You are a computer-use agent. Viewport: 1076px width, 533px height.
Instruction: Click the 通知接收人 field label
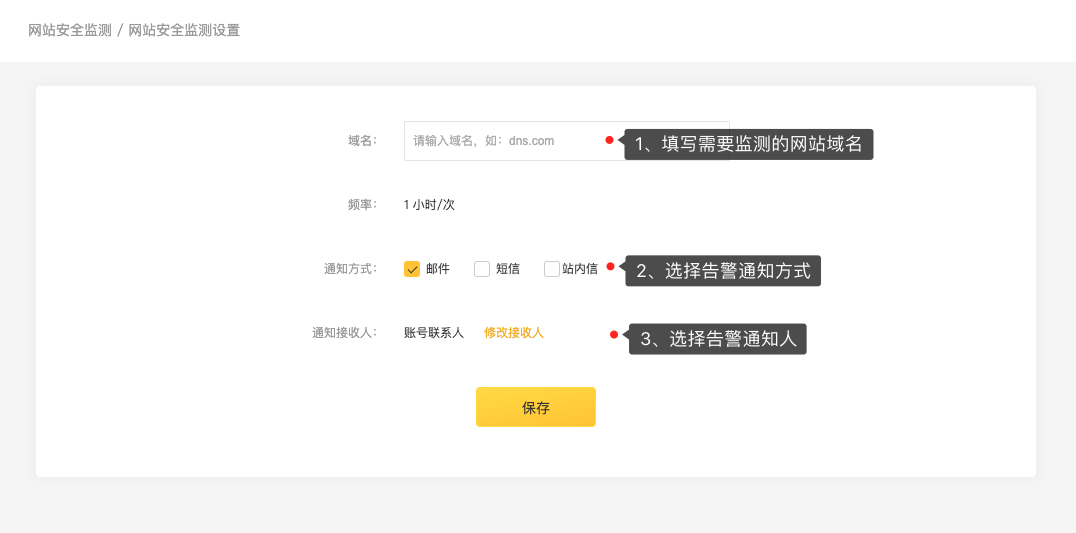tap(344, 333)
